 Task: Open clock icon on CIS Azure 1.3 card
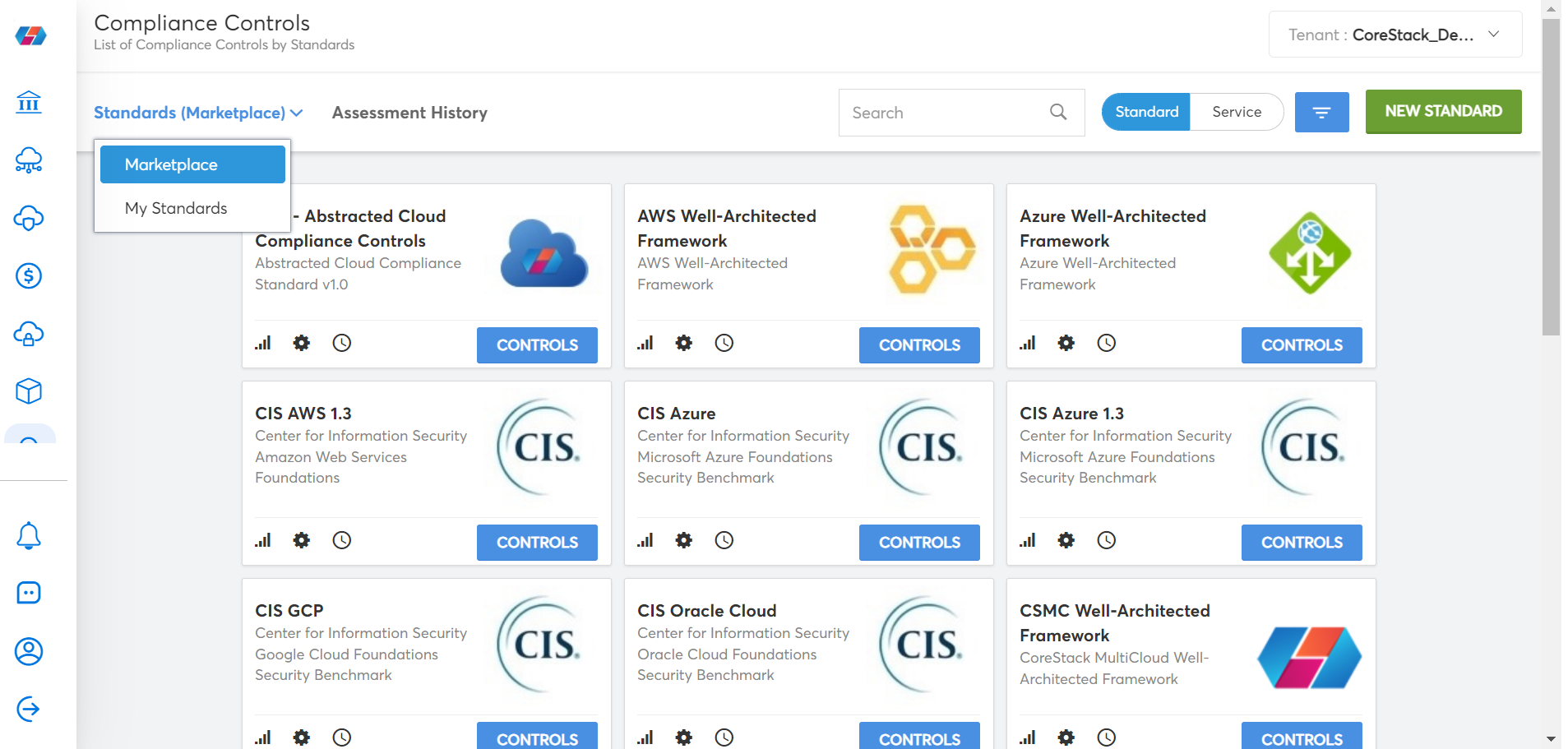click(x=1107, y=540)
